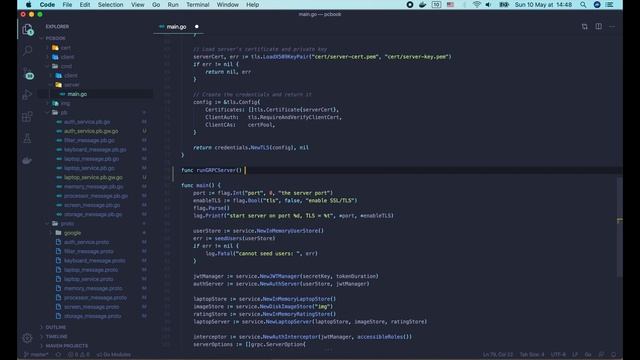Screen dimensions: 640x360
Task: Open keyboard_message.pb.go file
Action: pos(96,149)
